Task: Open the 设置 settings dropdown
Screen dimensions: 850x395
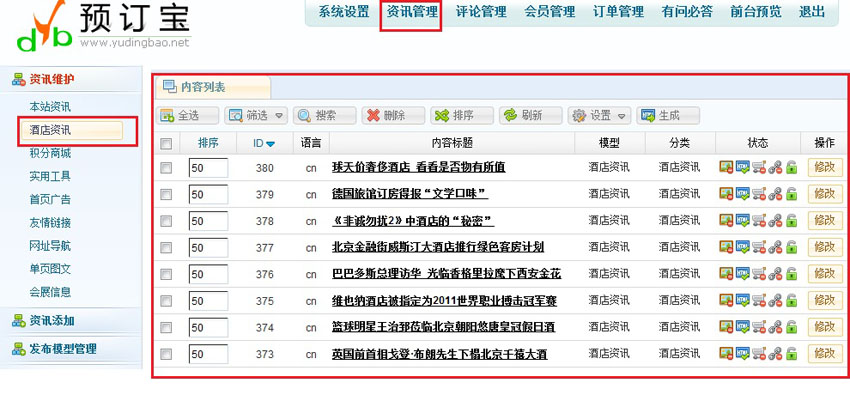Action: [599, 115]
